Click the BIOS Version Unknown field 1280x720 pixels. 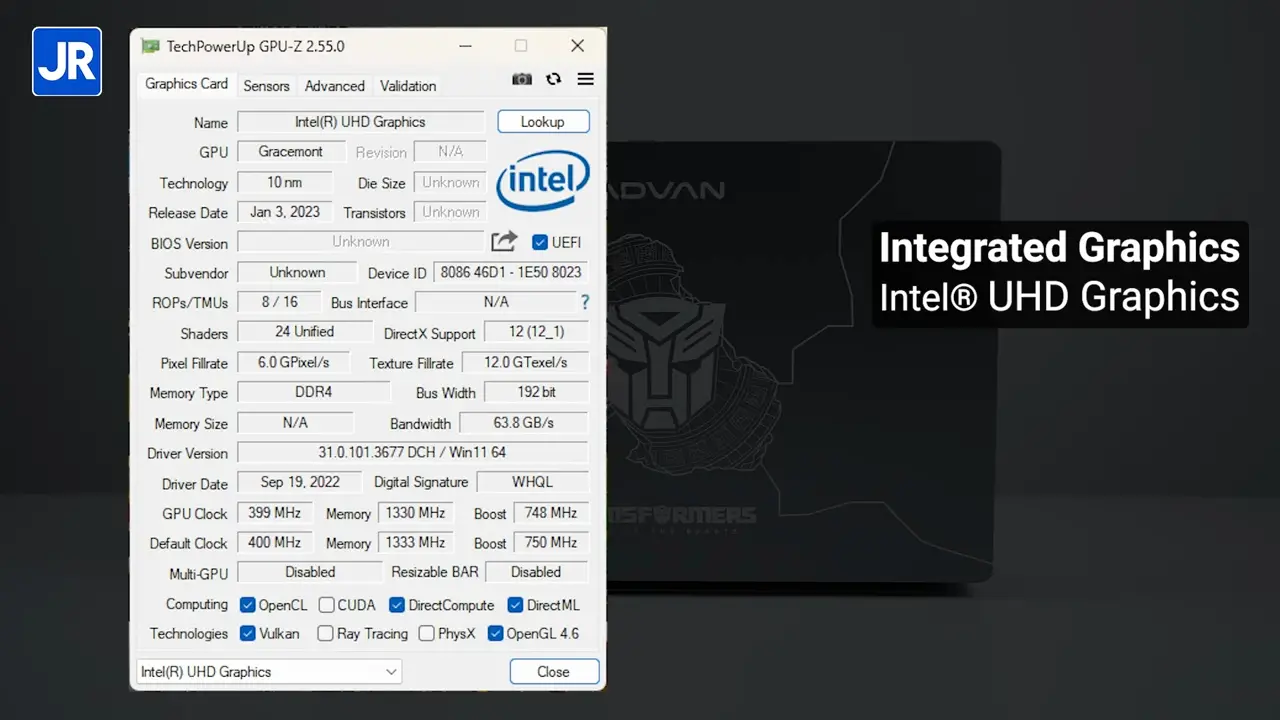click(361, 242)
